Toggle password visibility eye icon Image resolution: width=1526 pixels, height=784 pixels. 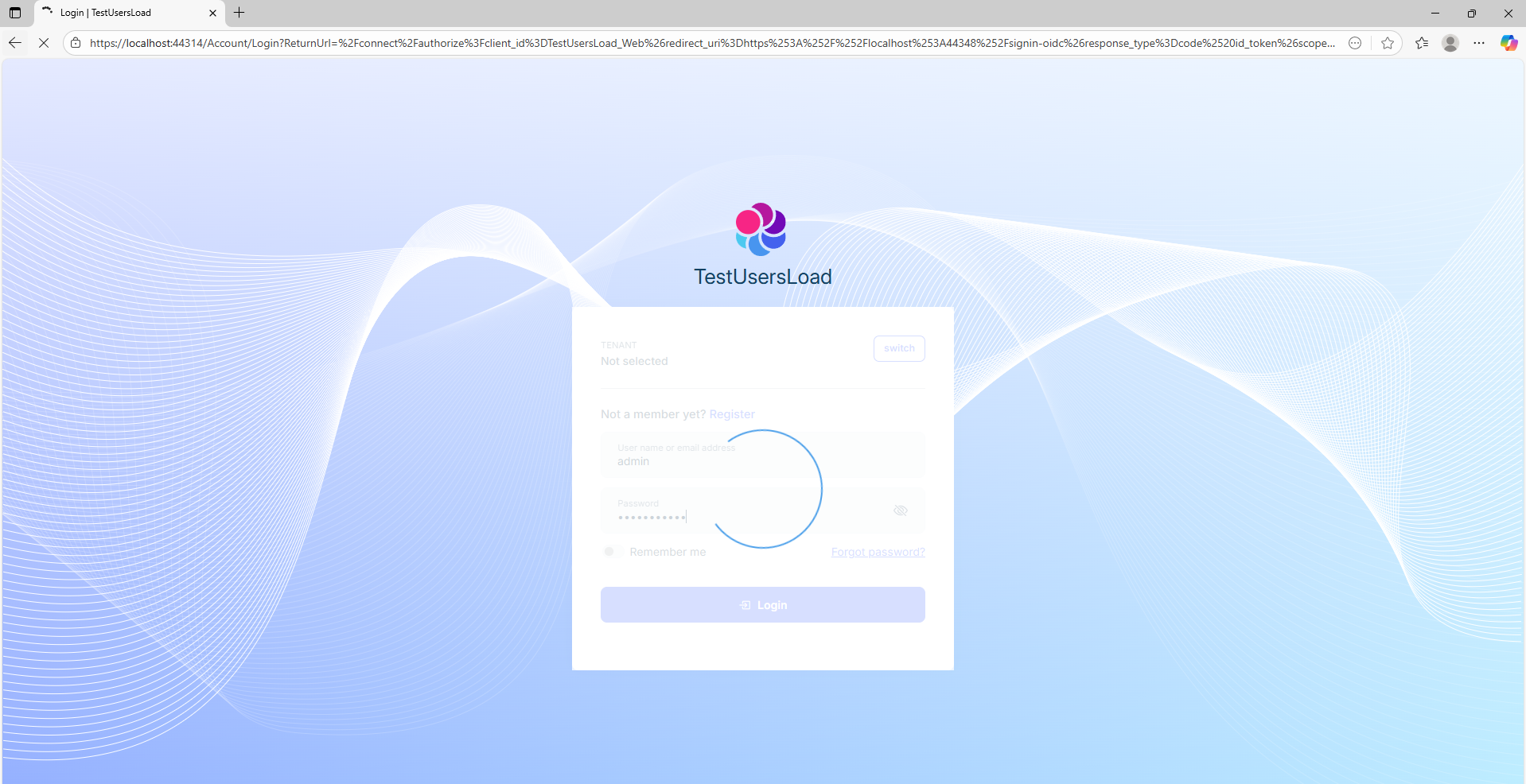pyautogui.click(x=901, y=510)
